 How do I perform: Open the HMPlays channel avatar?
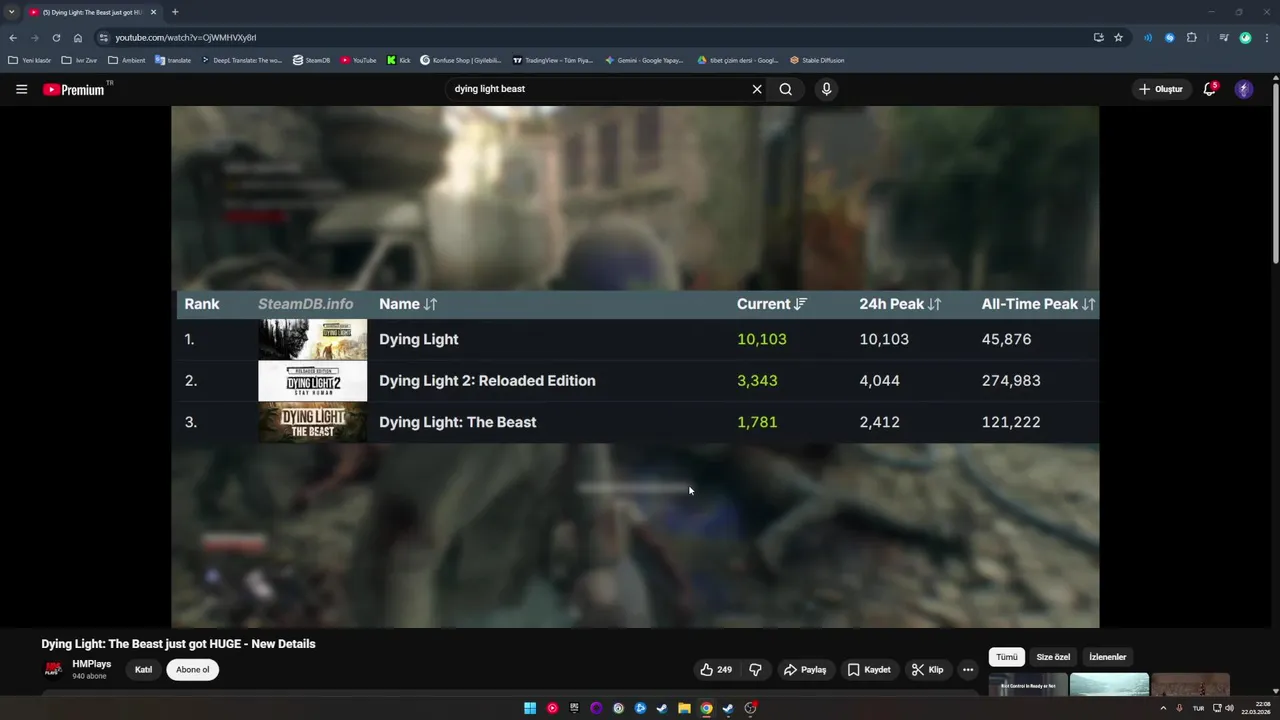click(53, 670)
